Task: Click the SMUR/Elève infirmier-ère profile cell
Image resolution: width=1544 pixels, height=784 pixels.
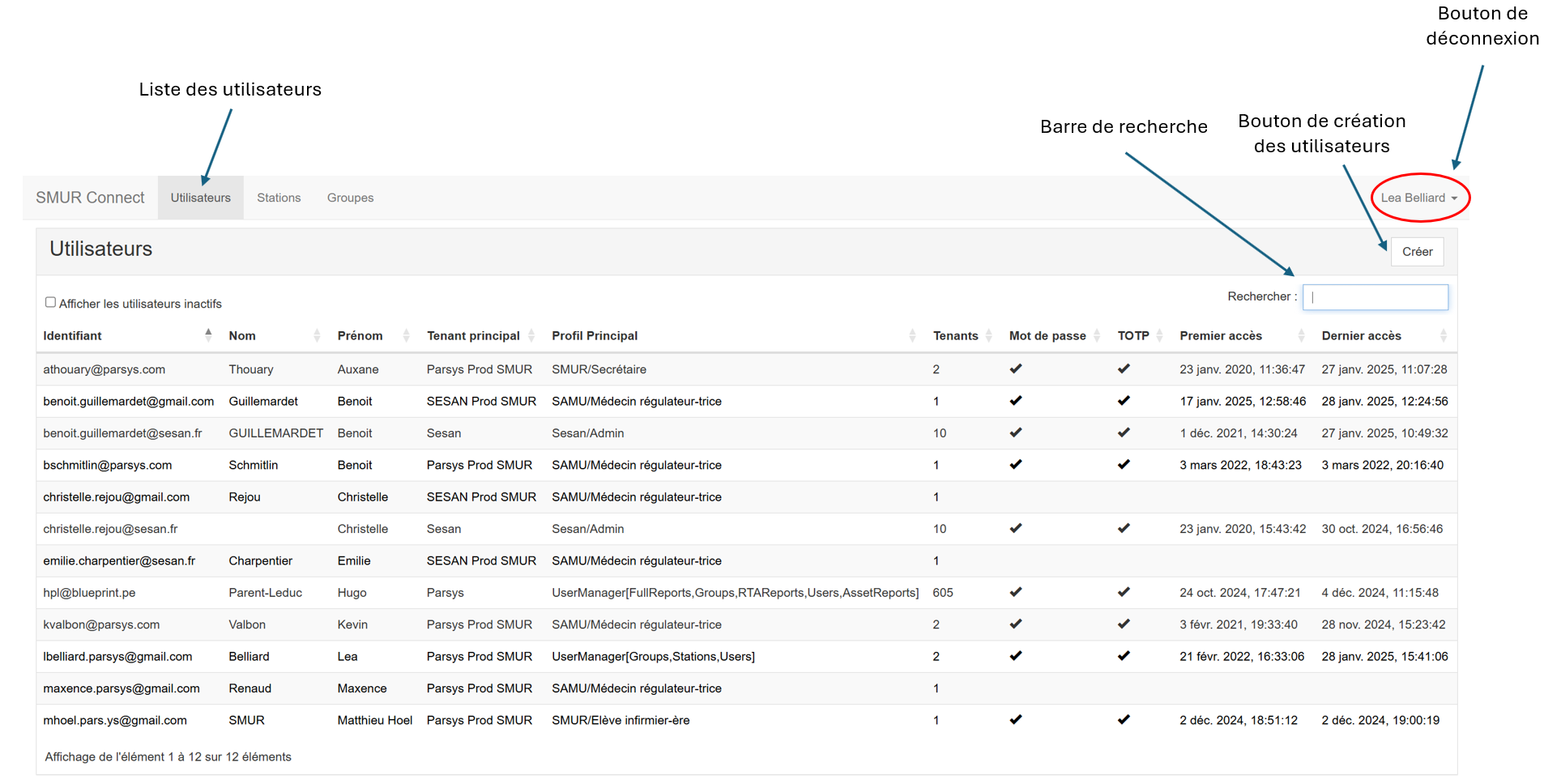Action: click(621, 721)
